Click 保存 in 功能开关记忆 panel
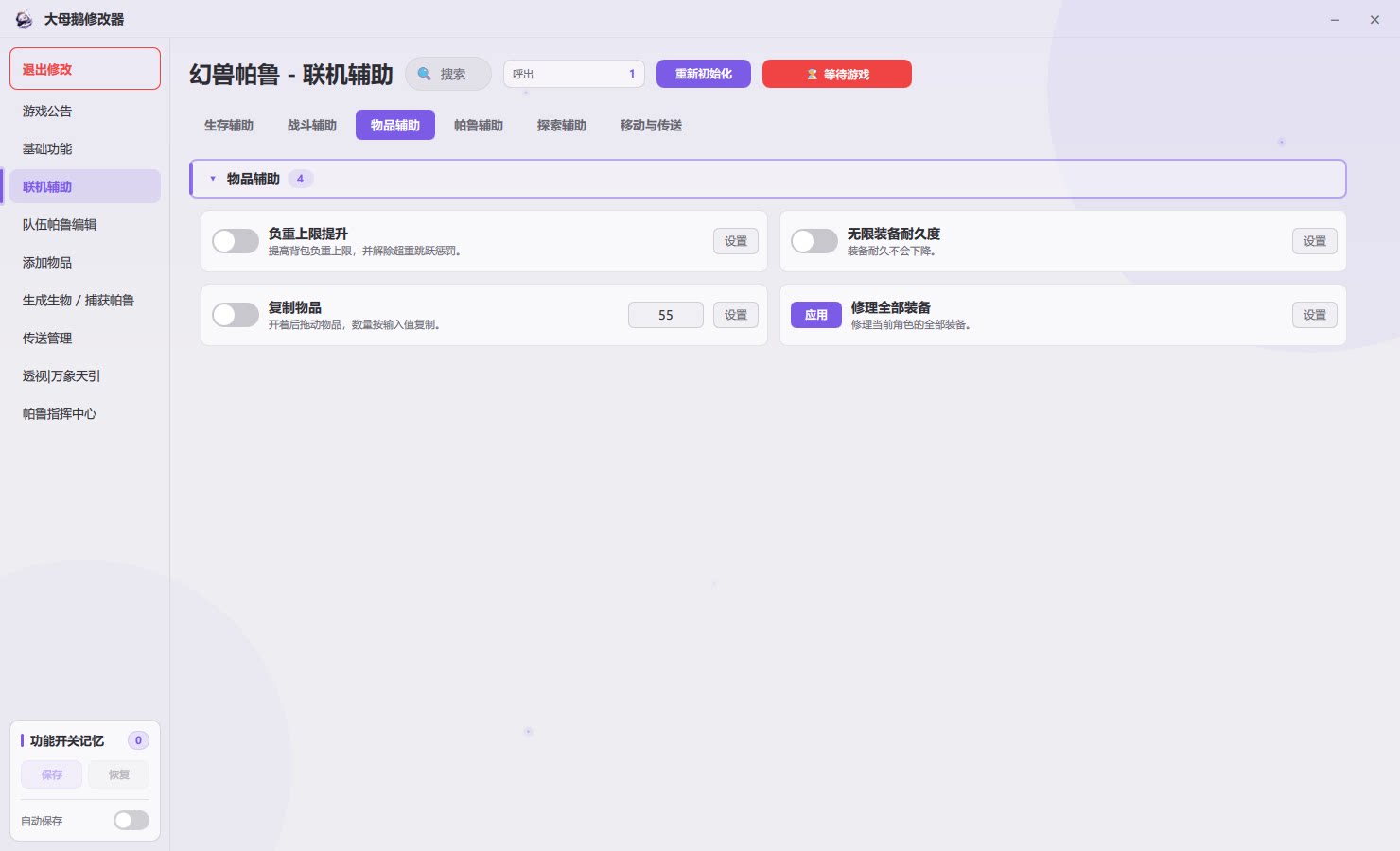This screenshot has width=1400, height=851. pos(52,774)
